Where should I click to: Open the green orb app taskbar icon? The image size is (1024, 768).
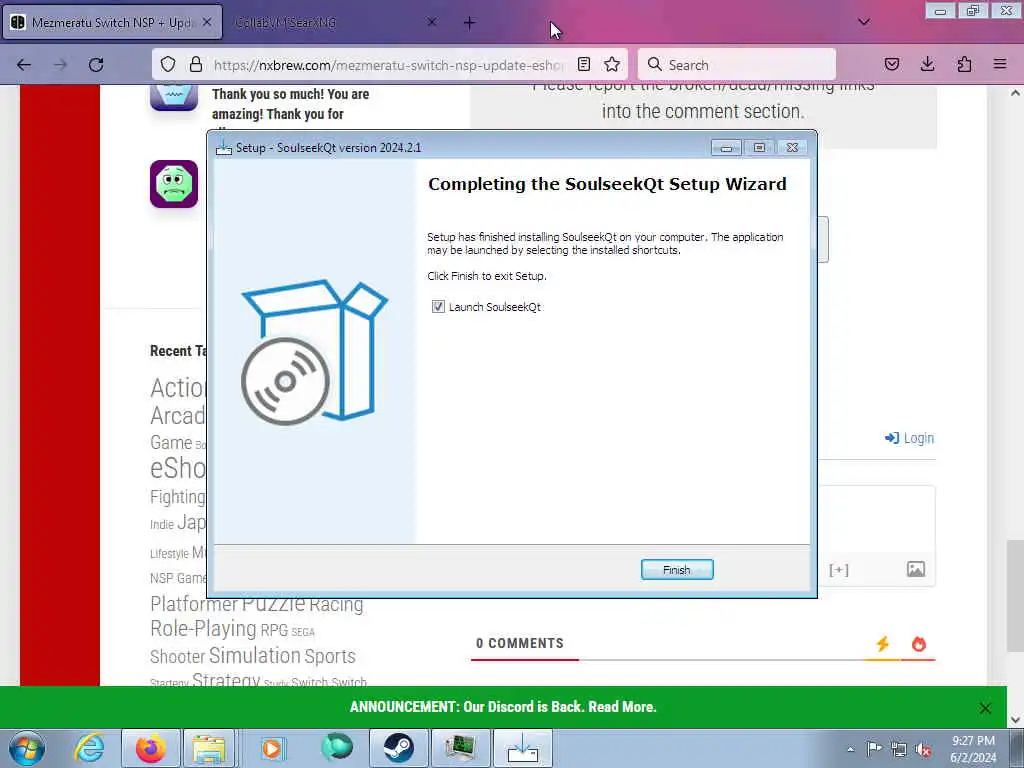(x=336, y=748)
